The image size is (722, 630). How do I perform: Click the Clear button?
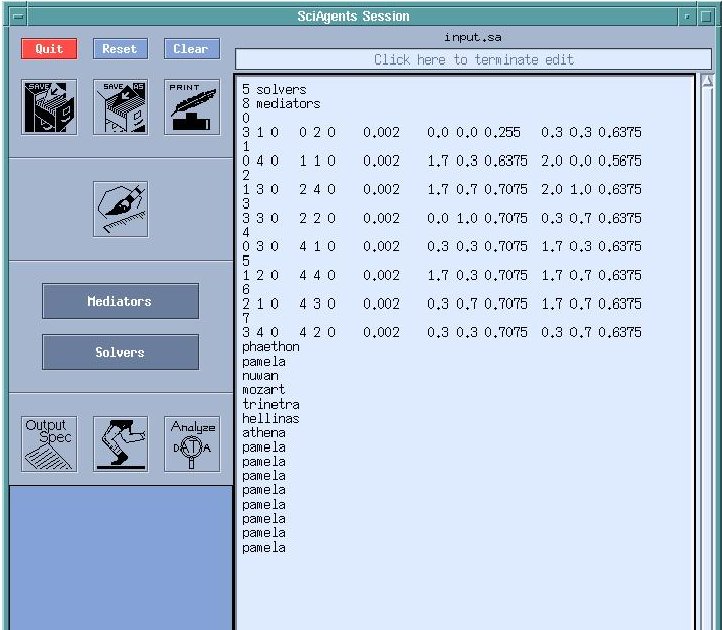pyautogui.click(x=192, y=49)
